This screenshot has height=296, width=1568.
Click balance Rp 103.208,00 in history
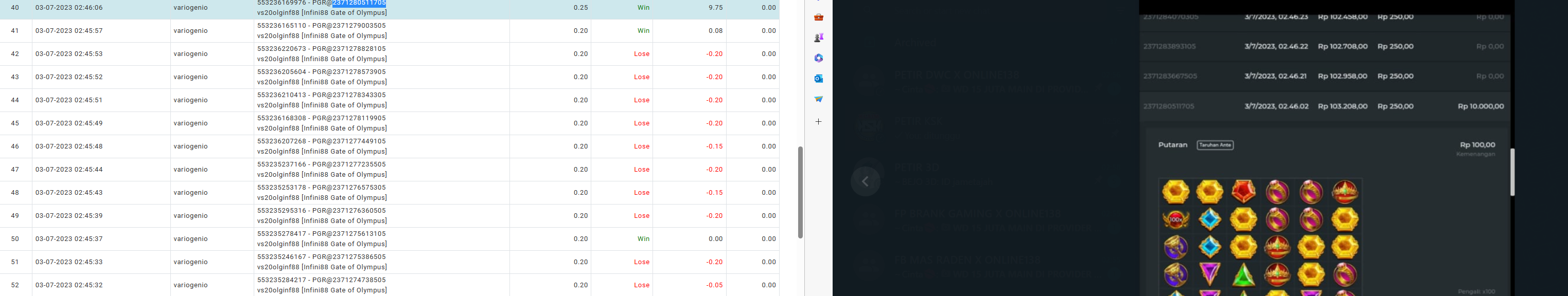point(1342,106)
